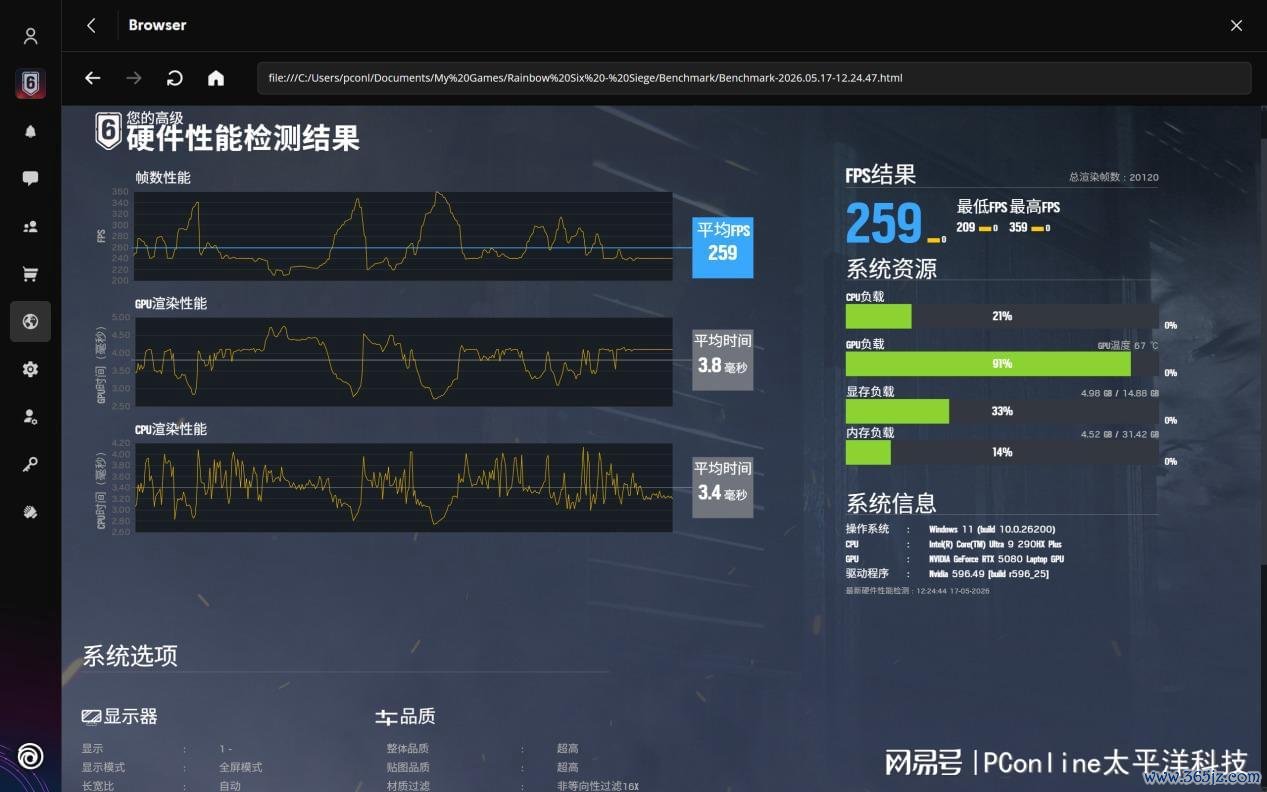1267x792 pixels.
Task: Click the 非等向性过滤16X value
Action: [597, 786]
